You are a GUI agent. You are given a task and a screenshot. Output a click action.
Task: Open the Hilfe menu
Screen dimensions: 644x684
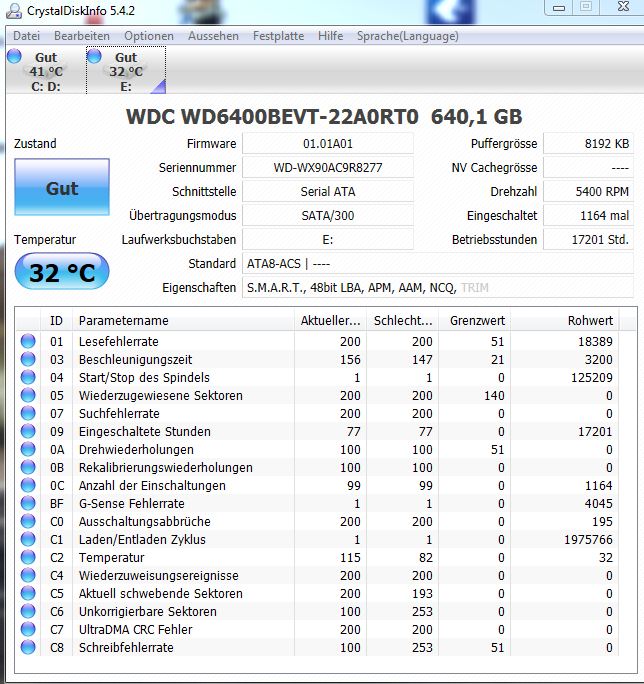330,36
